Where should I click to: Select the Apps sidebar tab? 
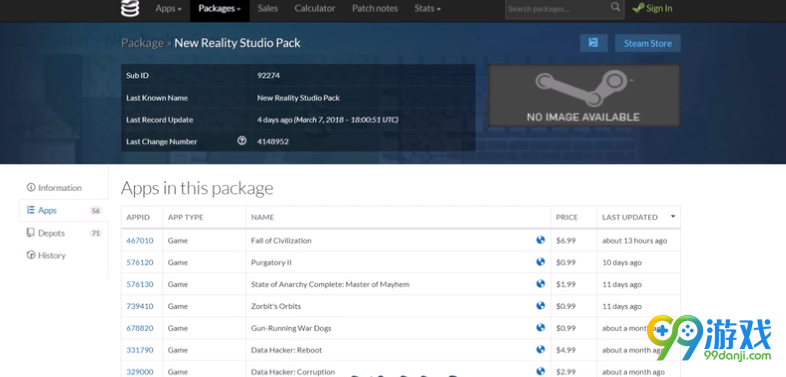(x=64, y=210)
